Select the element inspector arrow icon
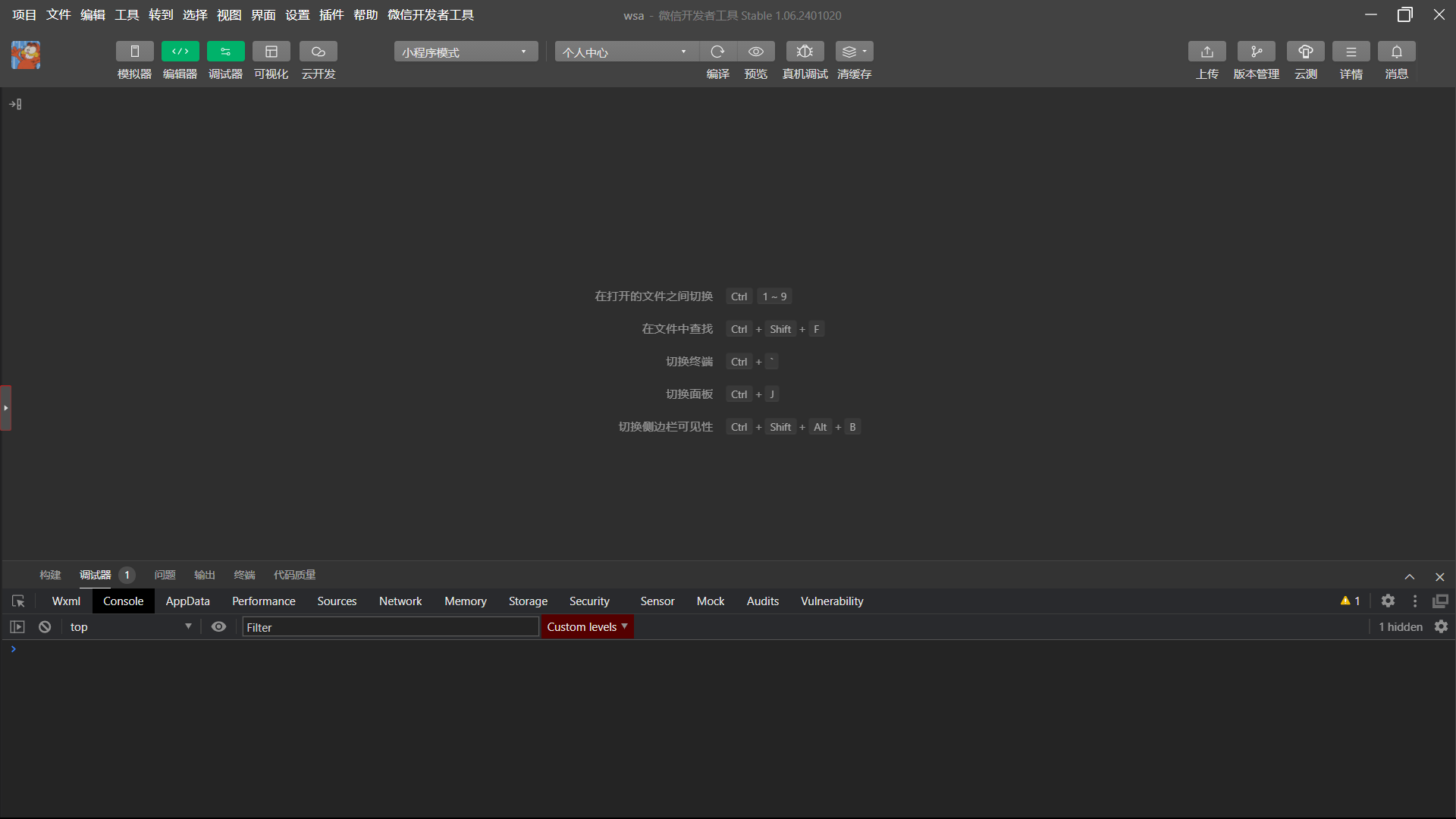This screenshot has width=1456, height=819. tap(18, 601)
